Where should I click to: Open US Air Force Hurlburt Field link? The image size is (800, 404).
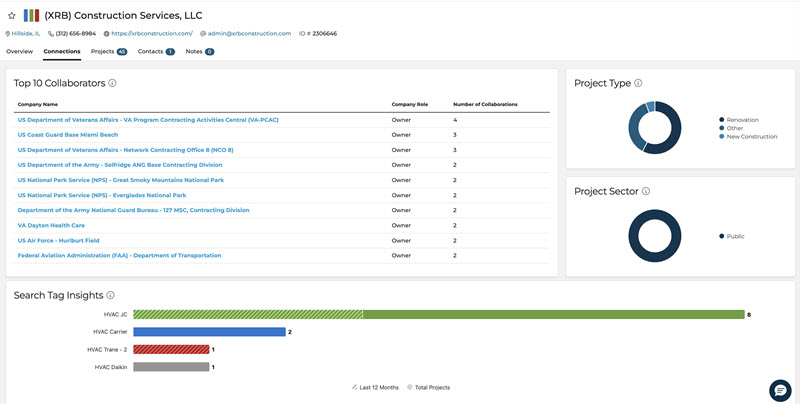point(59,240)
